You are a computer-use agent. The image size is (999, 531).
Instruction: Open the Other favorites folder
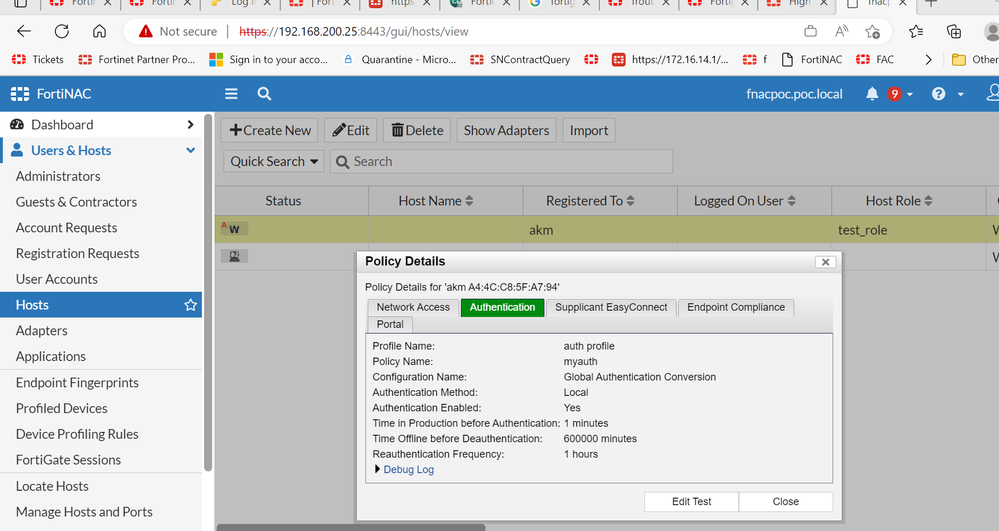tap(975, 59)
